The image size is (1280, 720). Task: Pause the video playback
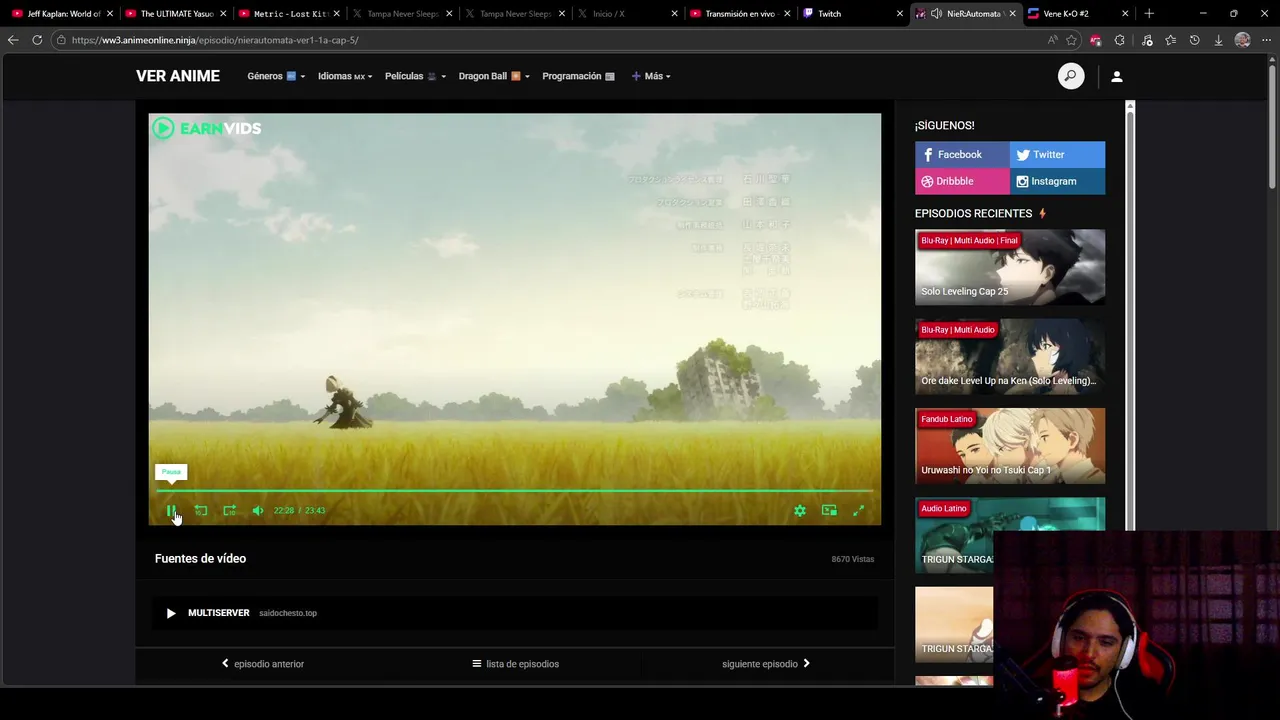(171, 511)
